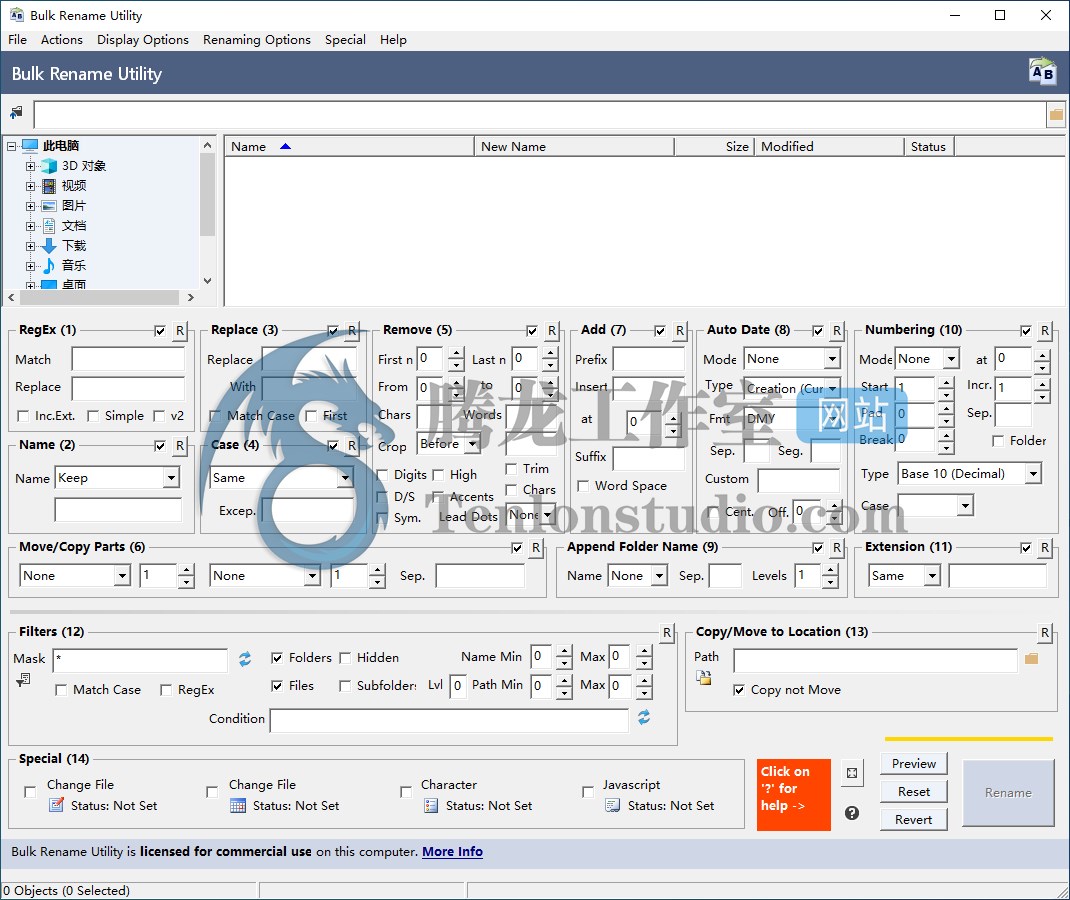Open Display Options menu
Viewport: 1070px width, 900px height.
pyautogui.click(x=143, y=40)
